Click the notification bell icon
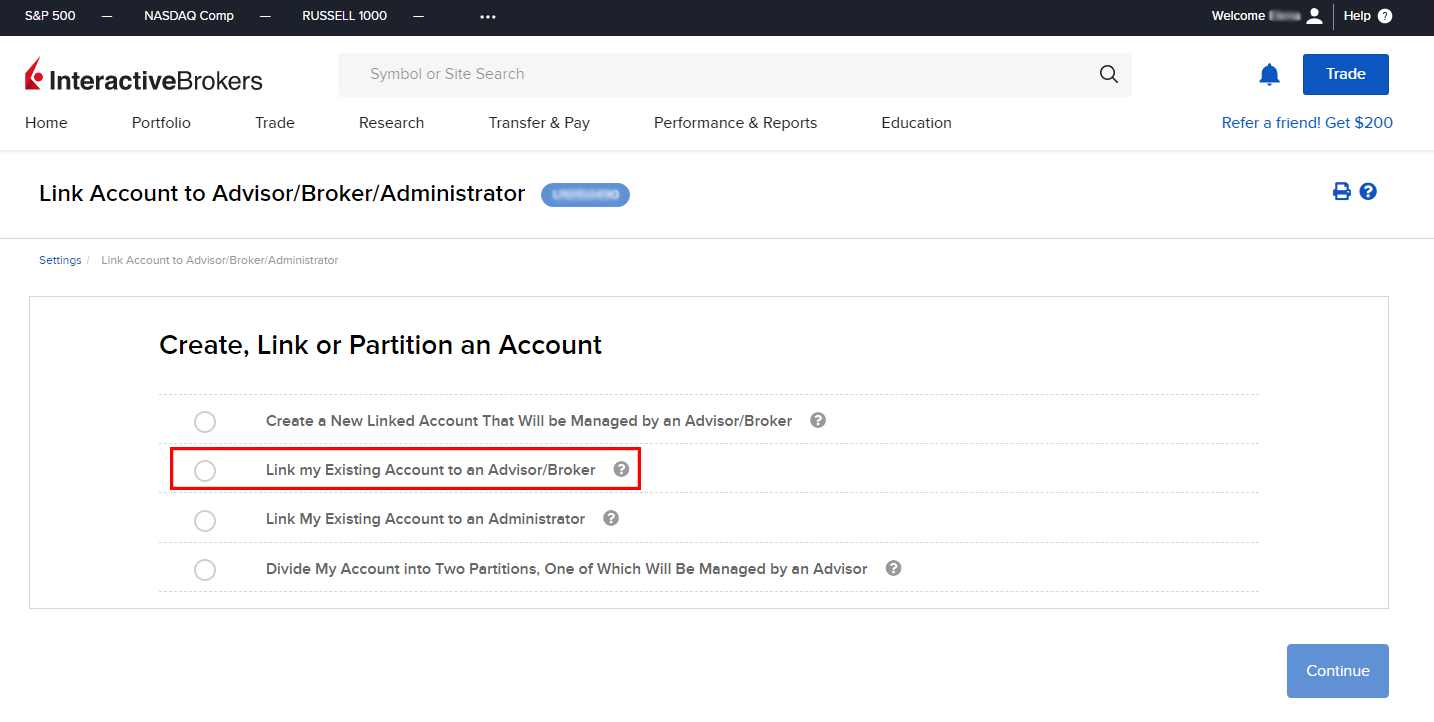 point(1269,75)
